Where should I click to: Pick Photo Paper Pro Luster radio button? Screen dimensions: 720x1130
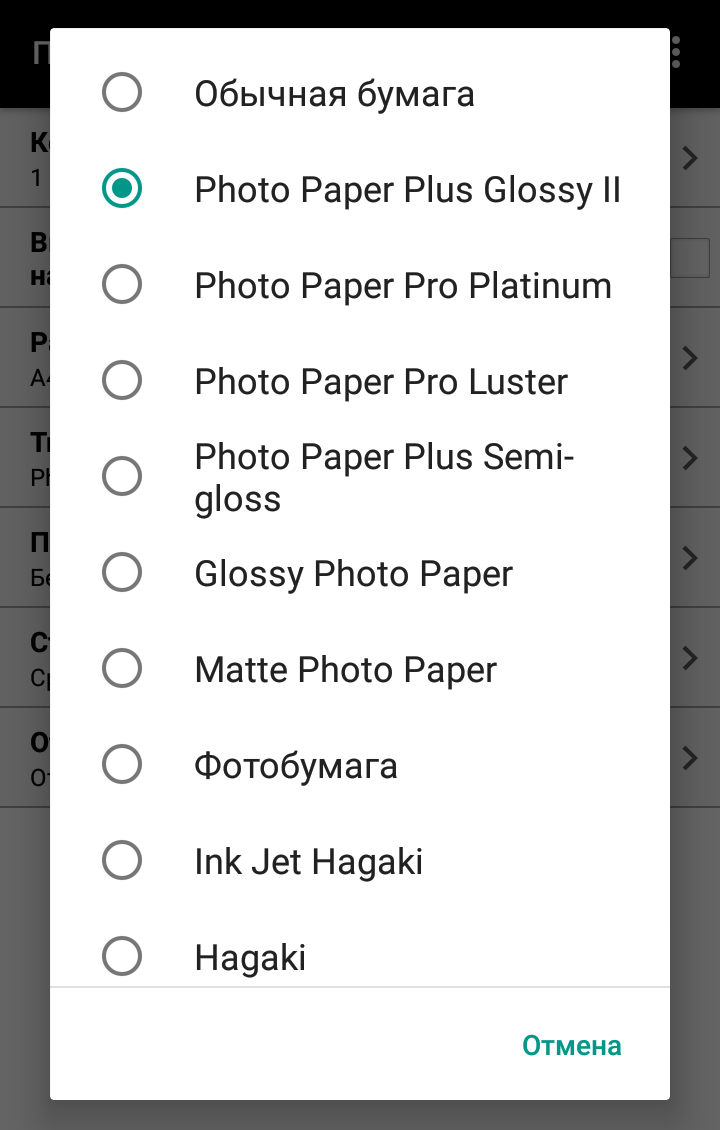click(x=122, y=381)
